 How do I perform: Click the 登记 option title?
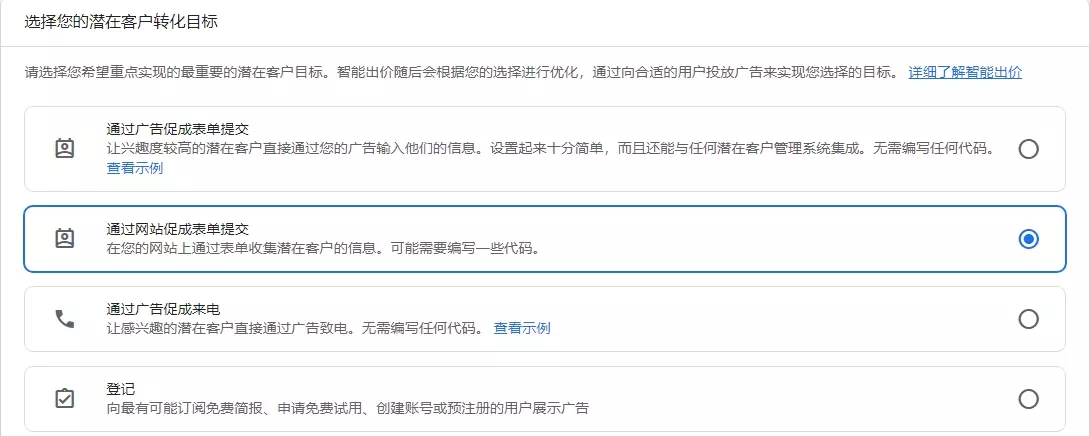pyautogui.click(x=121, y=389)
